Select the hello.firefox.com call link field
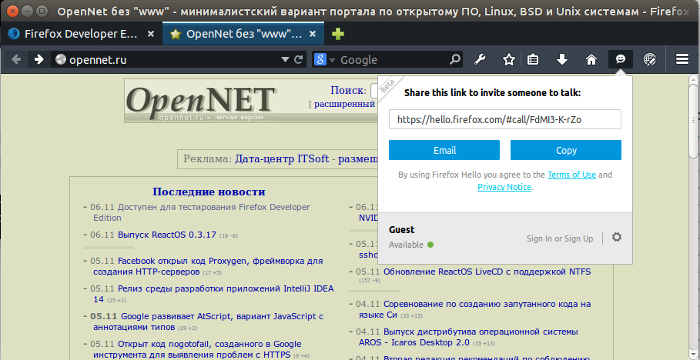The height and width of the screenshot is (360, 700). coord(505,119)
